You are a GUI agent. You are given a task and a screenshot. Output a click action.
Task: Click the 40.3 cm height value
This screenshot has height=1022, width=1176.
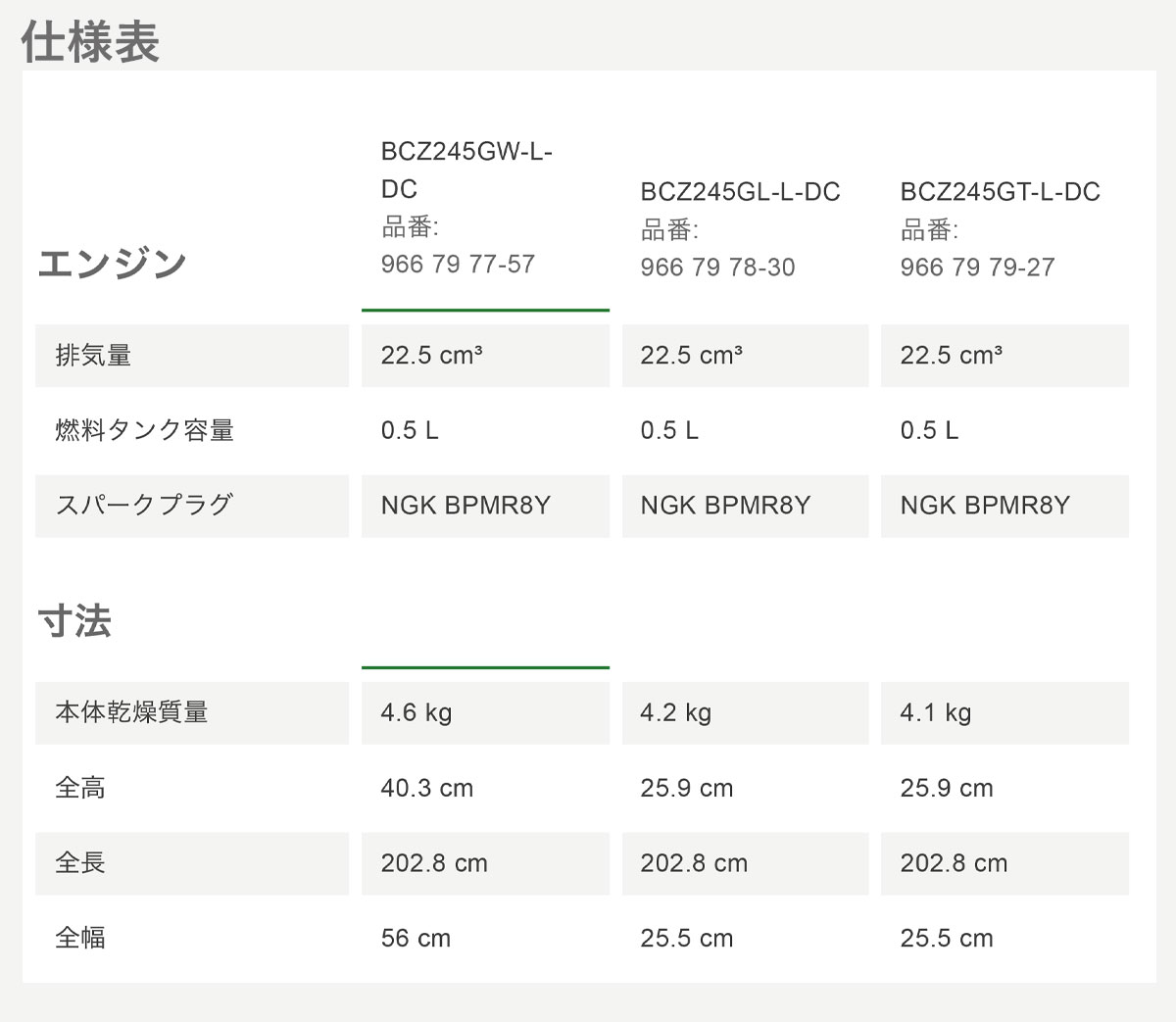click(426, 788)
